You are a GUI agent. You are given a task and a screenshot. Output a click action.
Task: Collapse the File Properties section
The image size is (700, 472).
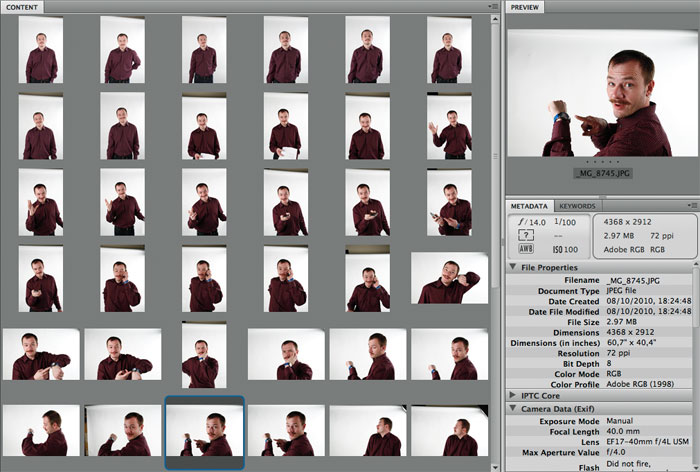pyautogui.click(x=512, y=268)
